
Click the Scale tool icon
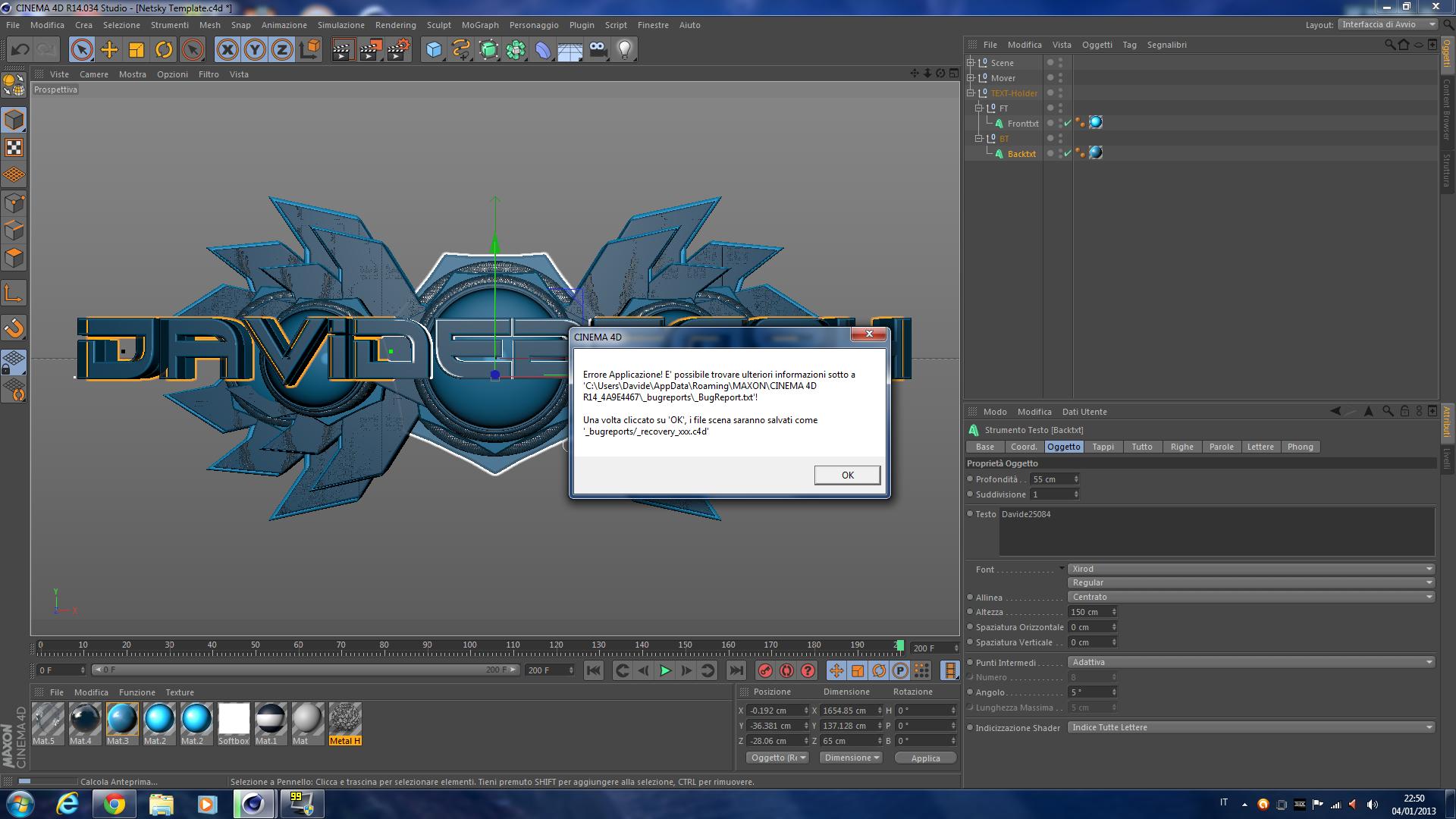(x=136, y=50)
